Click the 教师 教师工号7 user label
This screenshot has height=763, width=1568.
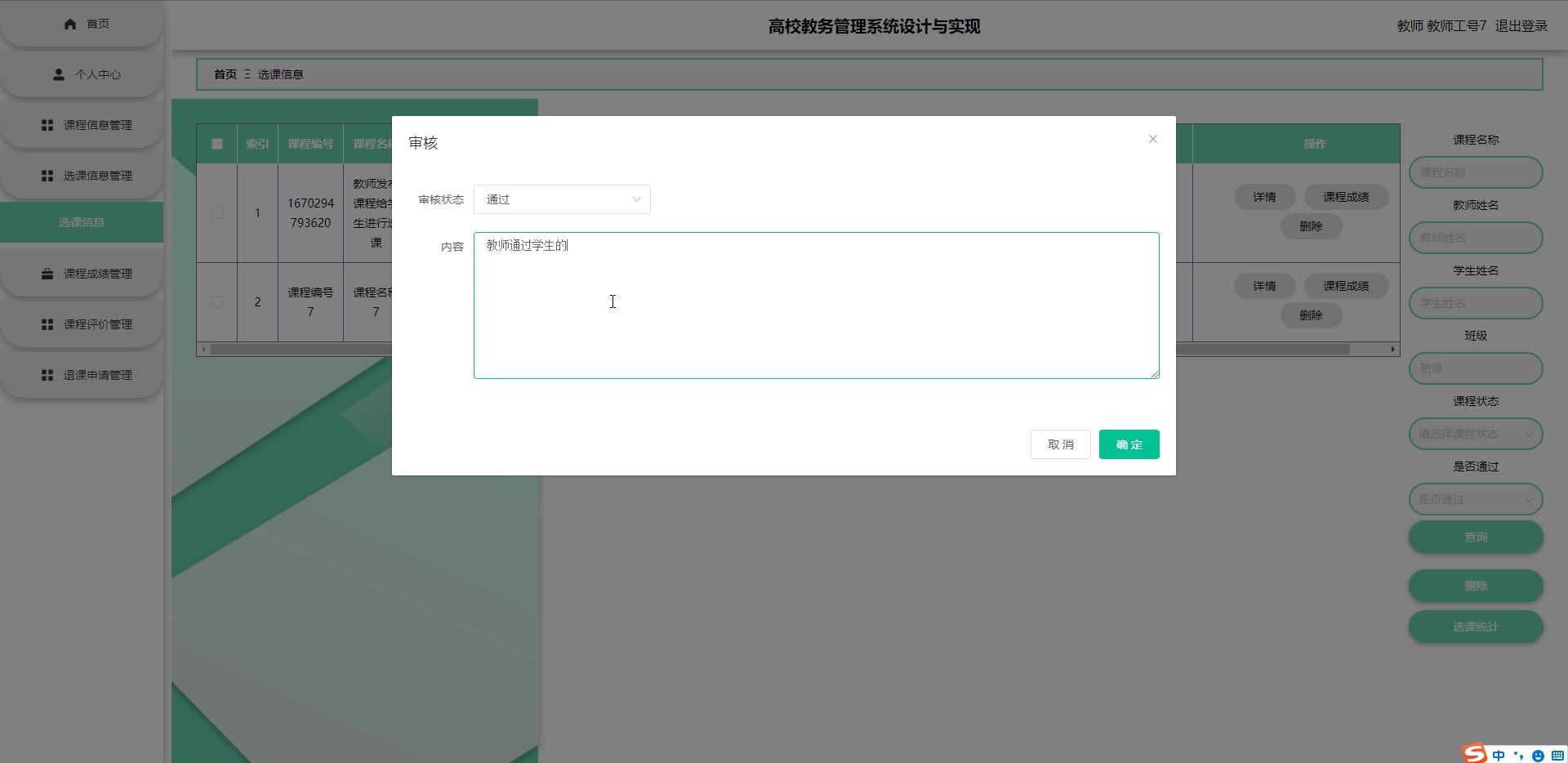click(1441, 26)
